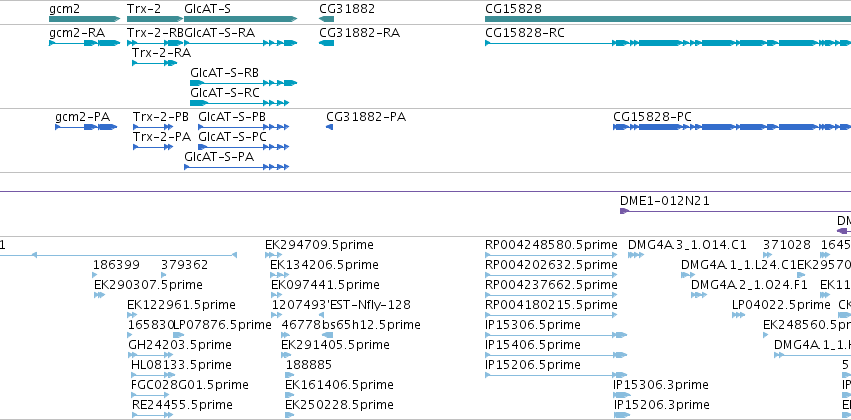This screenshot has height=420, width=851.
Task: Click the GlcAT-S-PA protein label
Action: coord(219,157)
